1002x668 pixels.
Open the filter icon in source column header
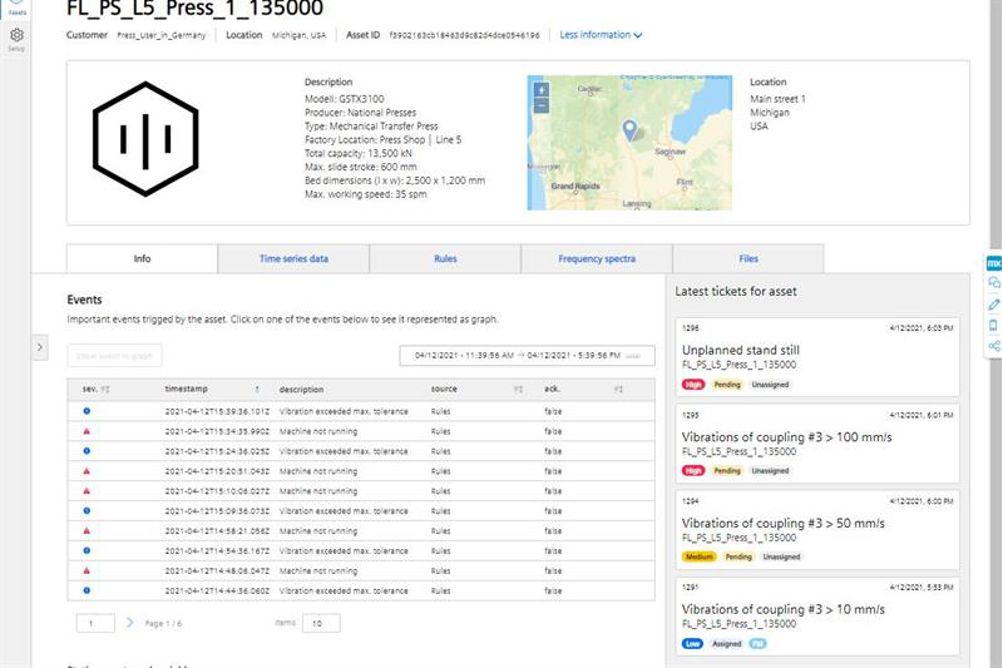(518, 389)
